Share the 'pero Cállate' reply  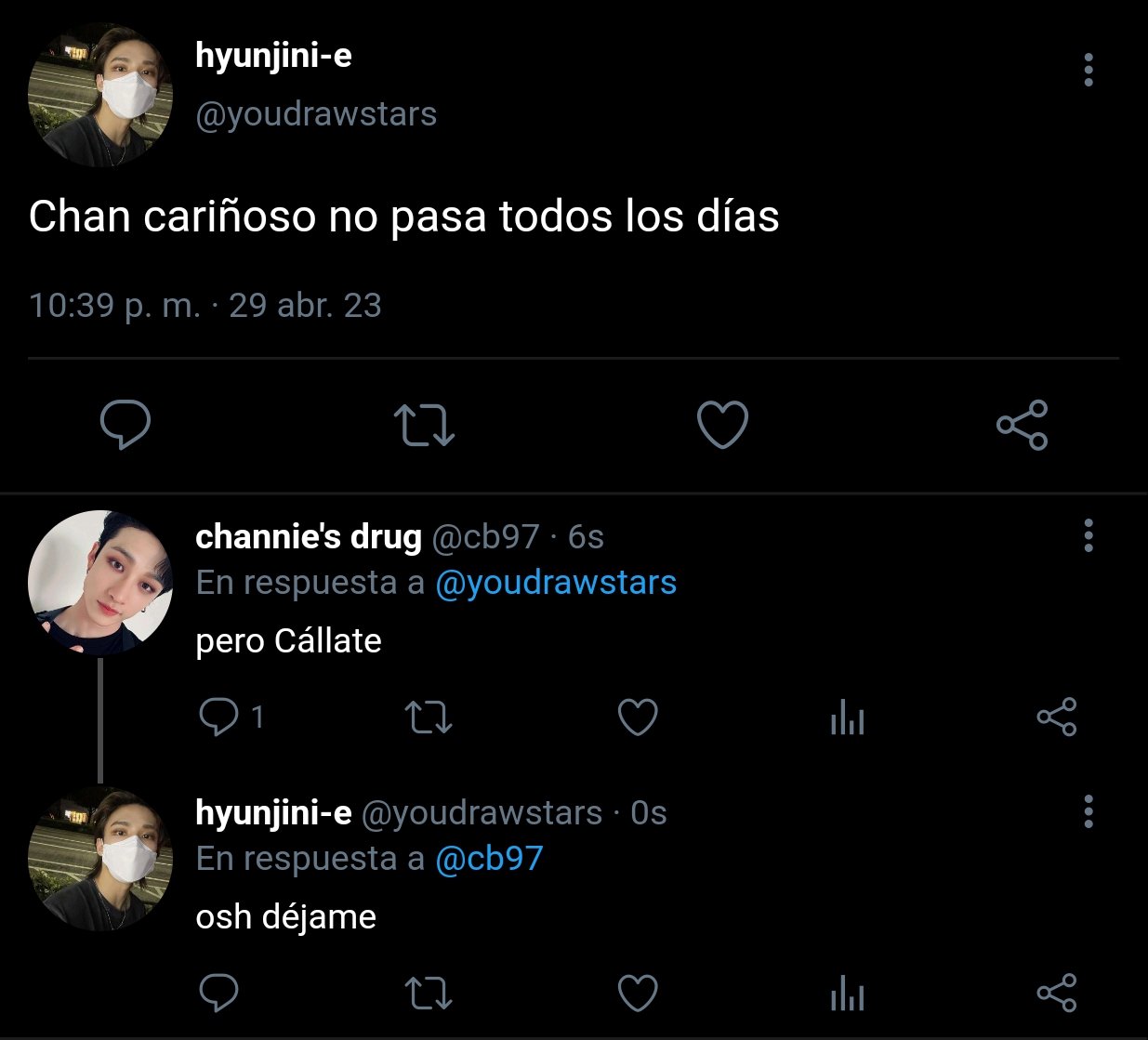(1056, 717)
